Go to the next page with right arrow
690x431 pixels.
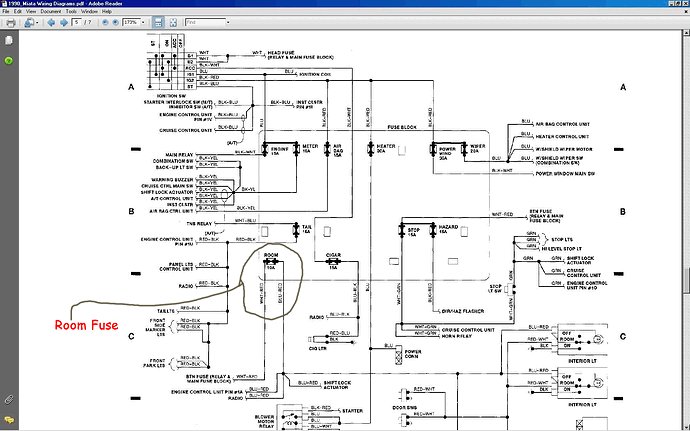(x=64, y=22)
